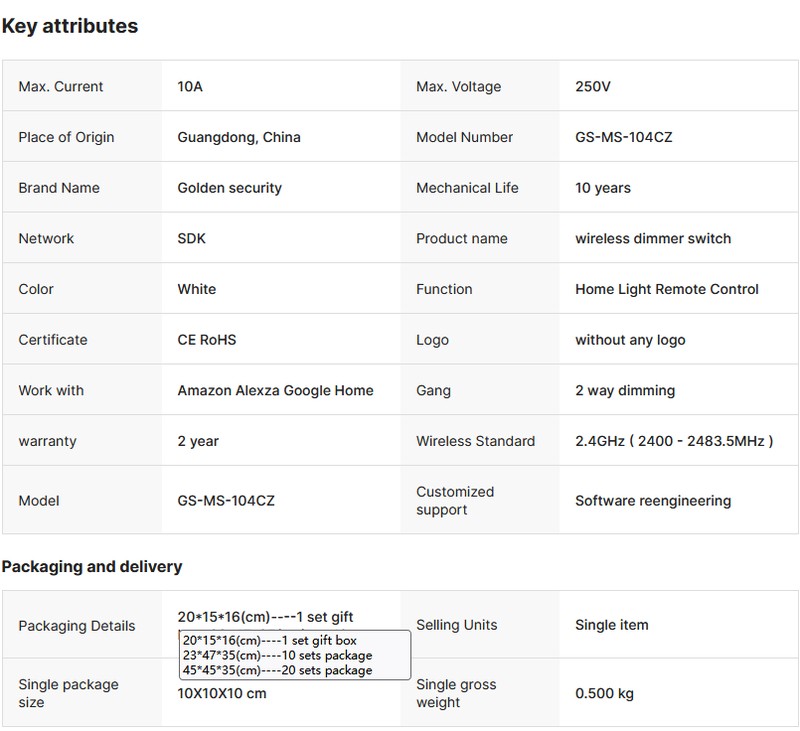Click the "wireless dimmer switch" product name
This screenshot has width=800, height=731.
click(x=653, y=238)
